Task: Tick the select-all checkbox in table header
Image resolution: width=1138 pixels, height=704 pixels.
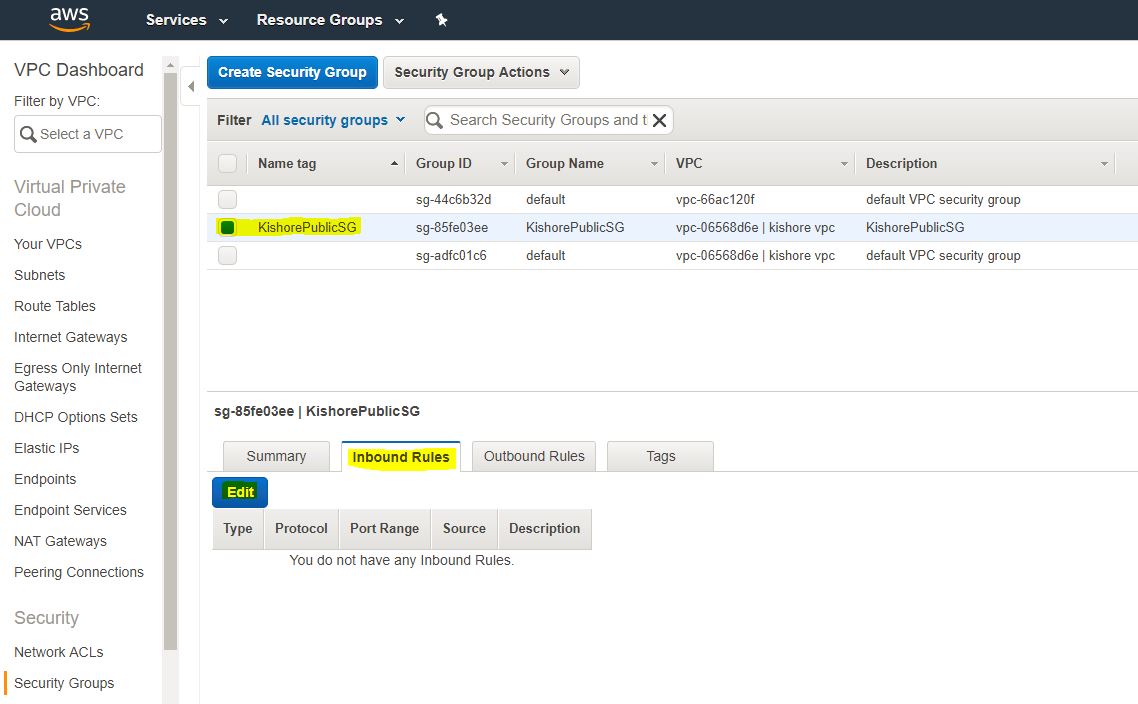Action: [227, 163]
